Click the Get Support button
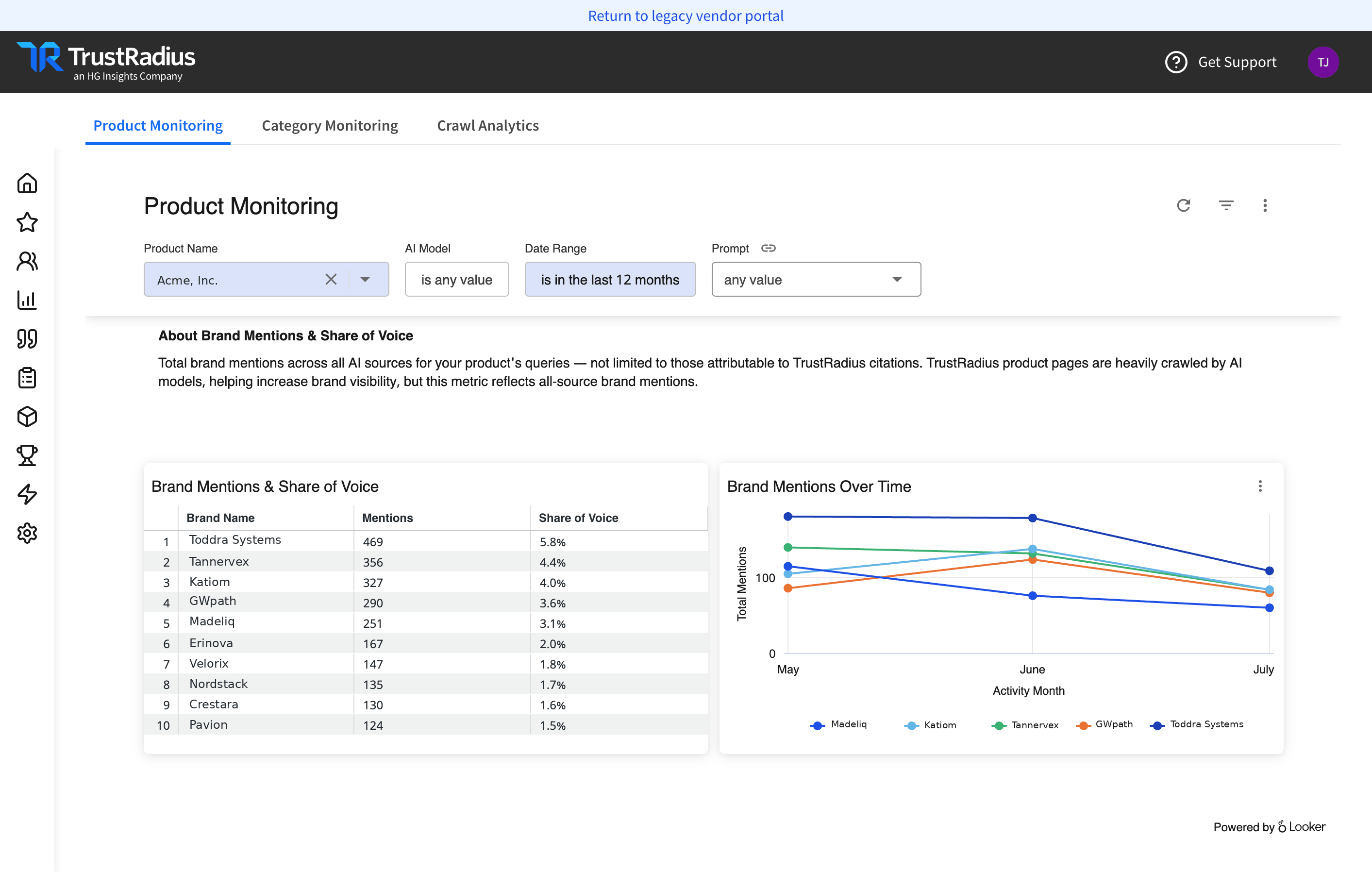1372x872 pixels. click(x=1221, y=62)
